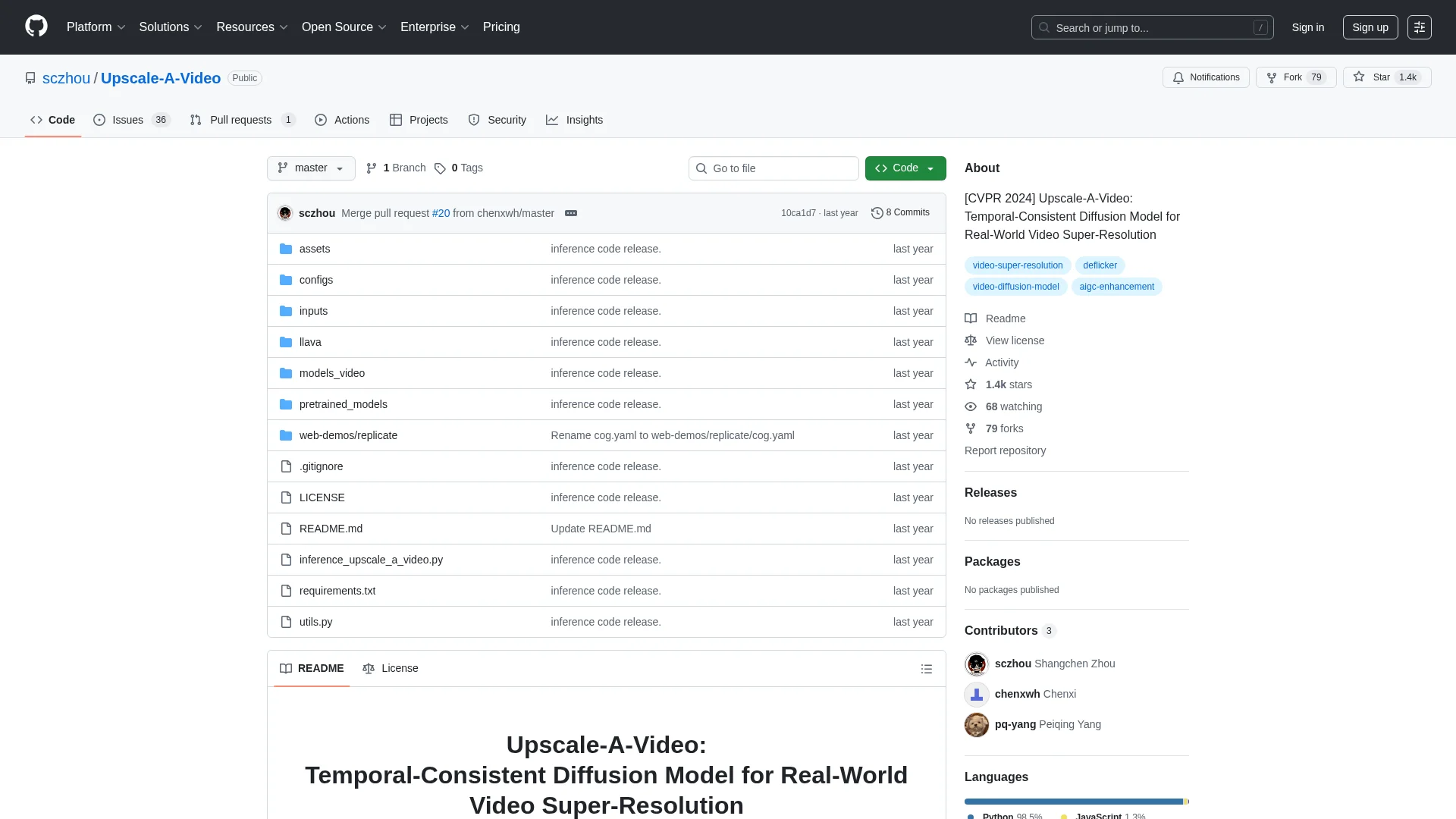
Task: Click sczhou contributor avatar
Action: click(976, 664)
